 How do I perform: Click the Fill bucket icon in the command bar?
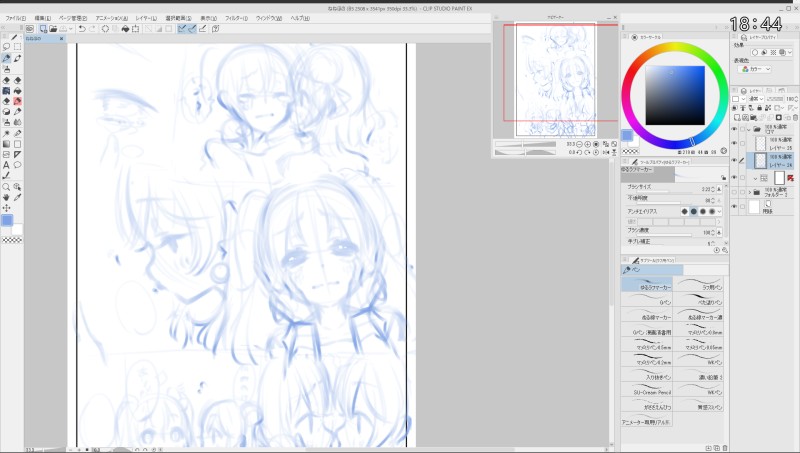coord(125,29)
